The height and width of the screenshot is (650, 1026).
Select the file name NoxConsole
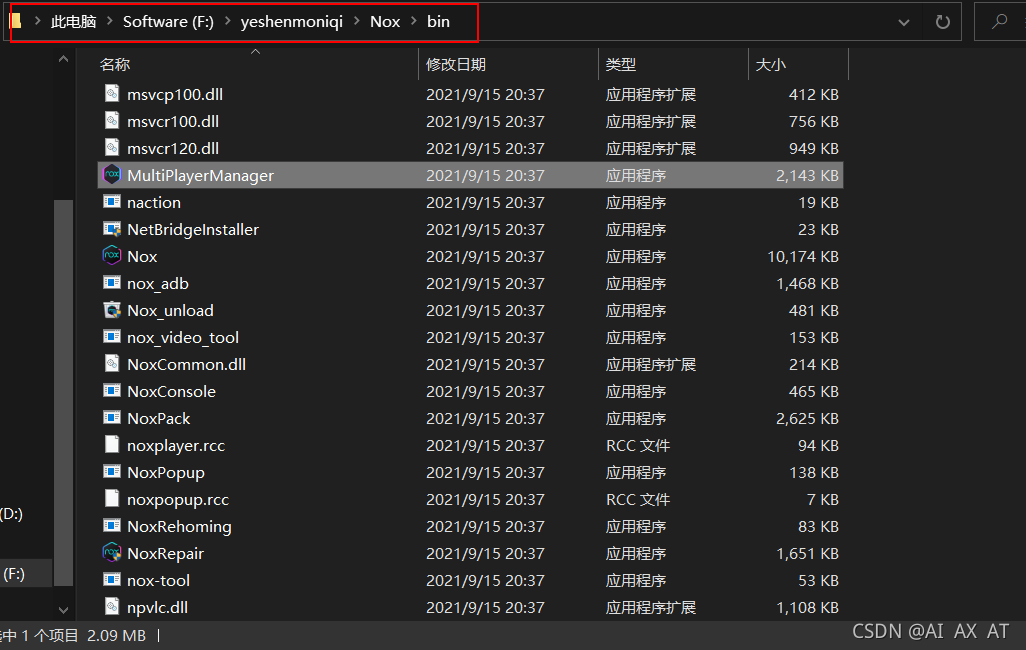[x=171, y=391]
